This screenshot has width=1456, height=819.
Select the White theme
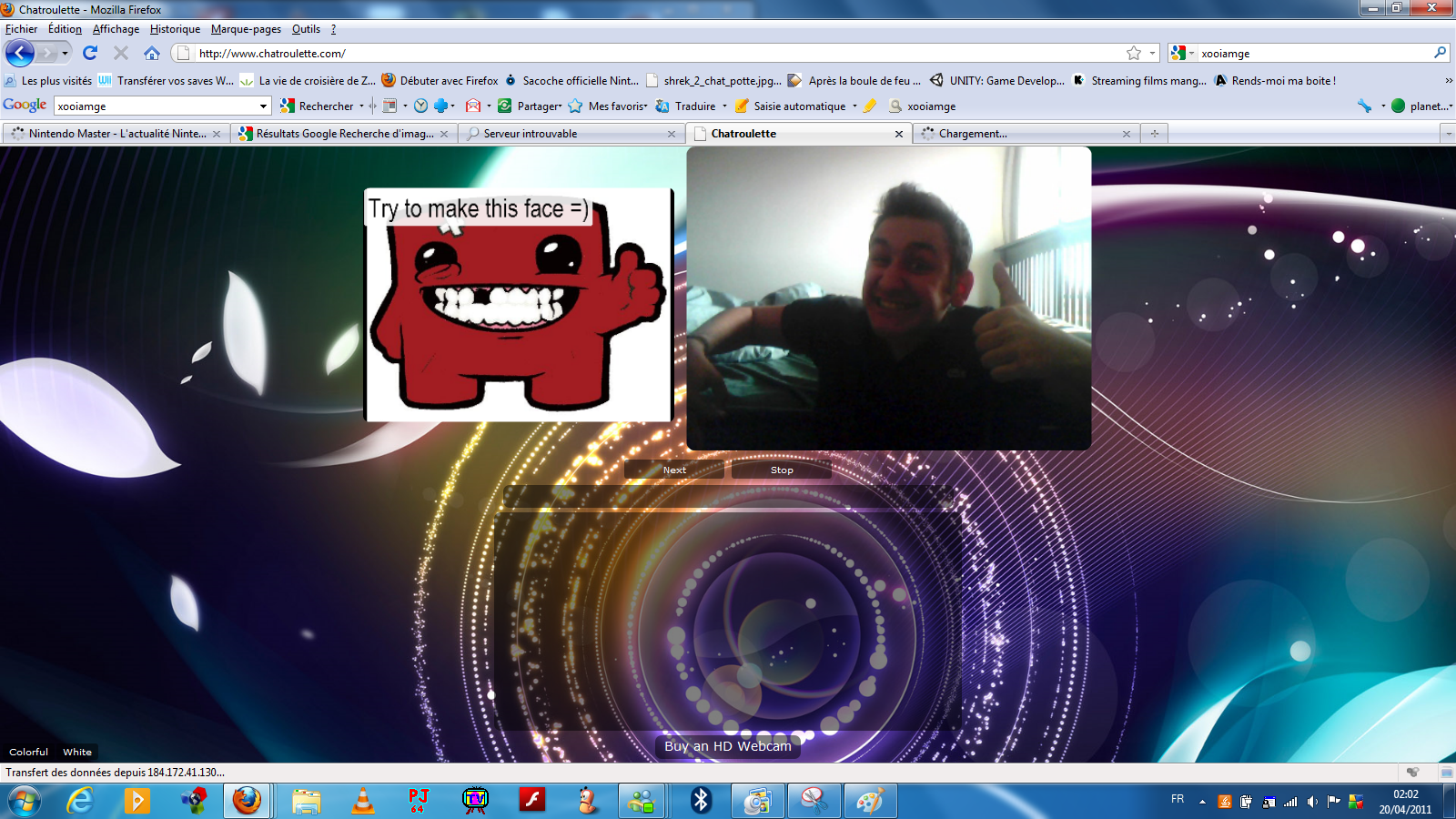pos(77,752)
